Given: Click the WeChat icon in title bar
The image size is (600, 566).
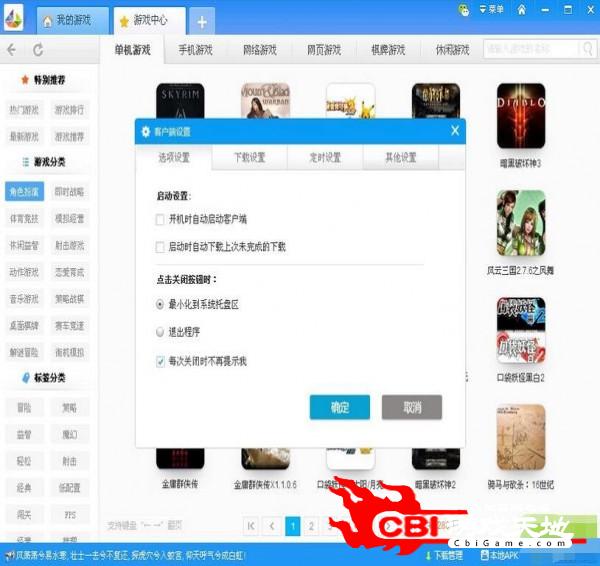Looking at the screenshot, I should click(x=464, y=9).
